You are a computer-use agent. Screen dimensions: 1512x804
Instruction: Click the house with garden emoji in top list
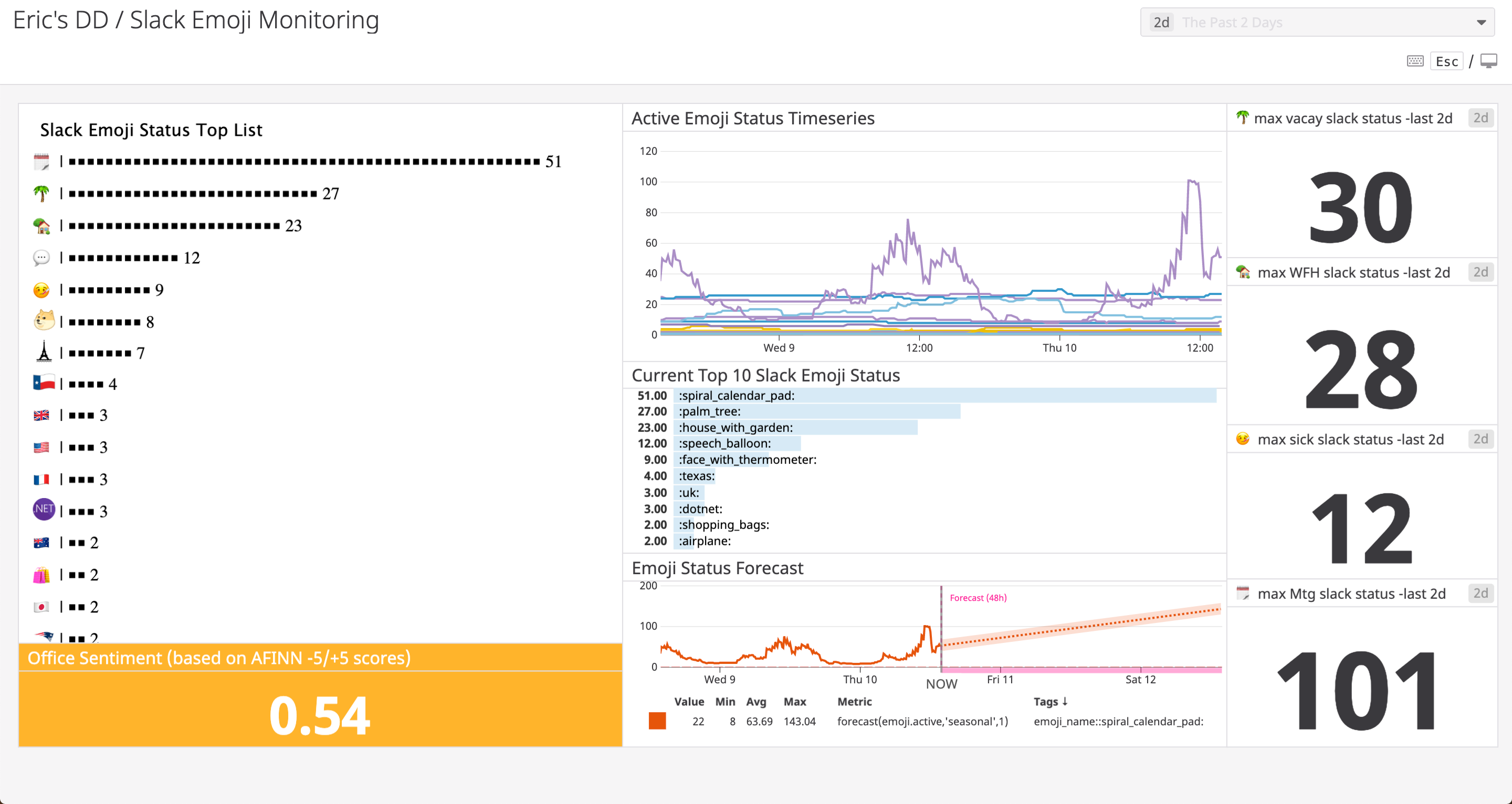(x=41, y=225)
